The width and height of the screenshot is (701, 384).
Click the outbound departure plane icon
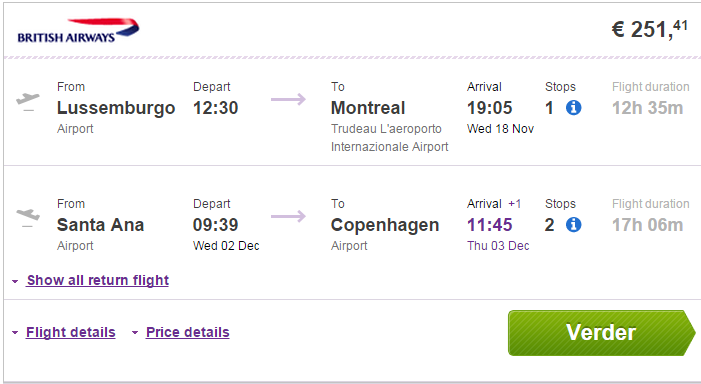click(x=28, y=101)
